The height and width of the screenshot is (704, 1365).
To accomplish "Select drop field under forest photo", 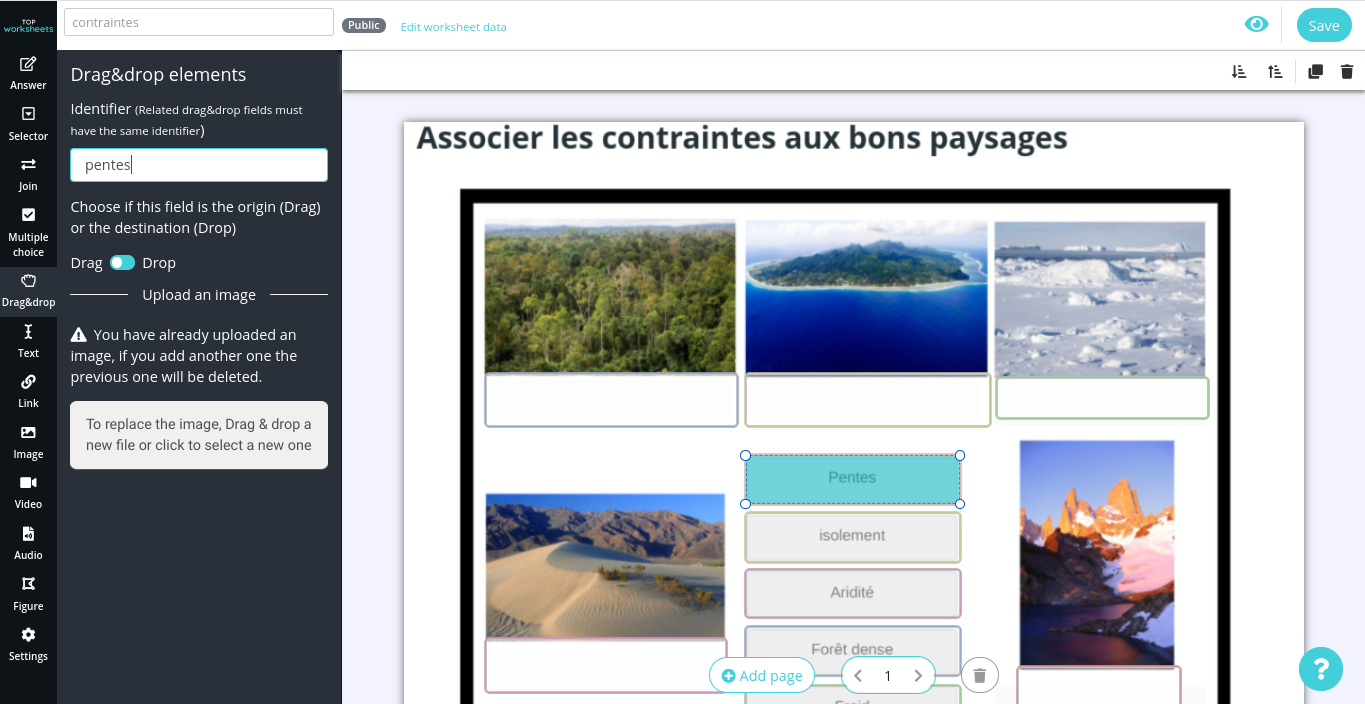I will click(x=611, y=400).
